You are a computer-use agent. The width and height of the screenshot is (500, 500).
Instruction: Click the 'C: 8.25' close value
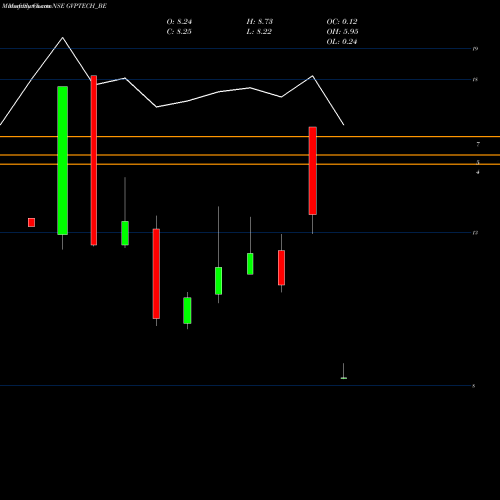(x=179, y=32)
